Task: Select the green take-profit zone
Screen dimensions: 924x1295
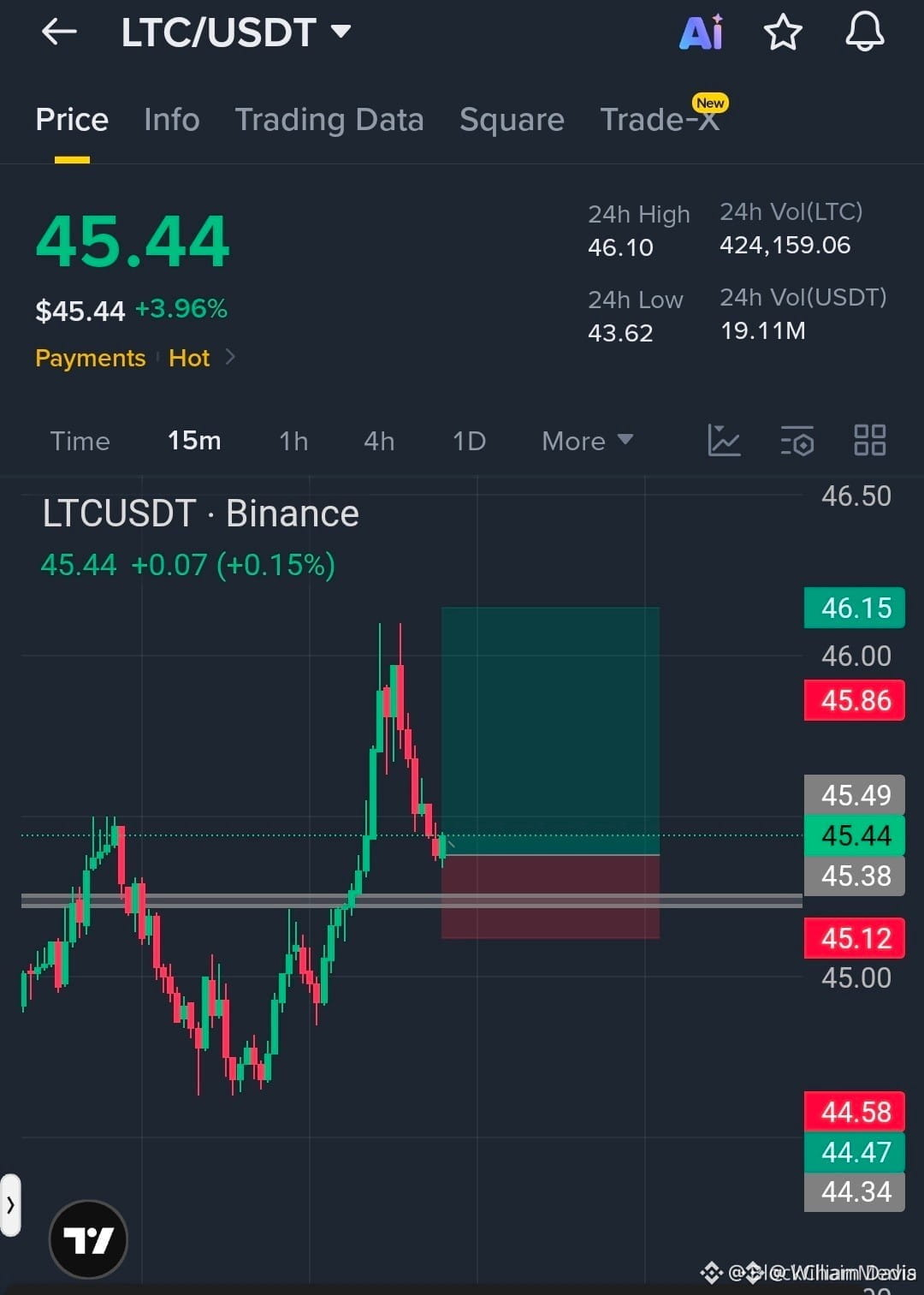Action: (550, 731)
